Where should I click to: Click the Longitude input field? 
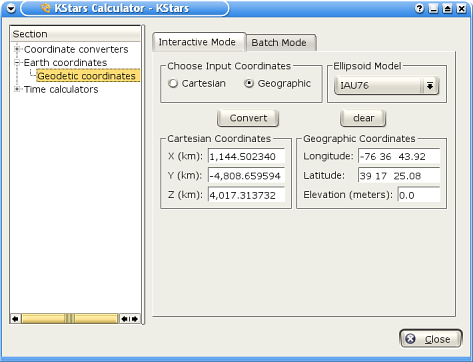click(x=399, y=156)
